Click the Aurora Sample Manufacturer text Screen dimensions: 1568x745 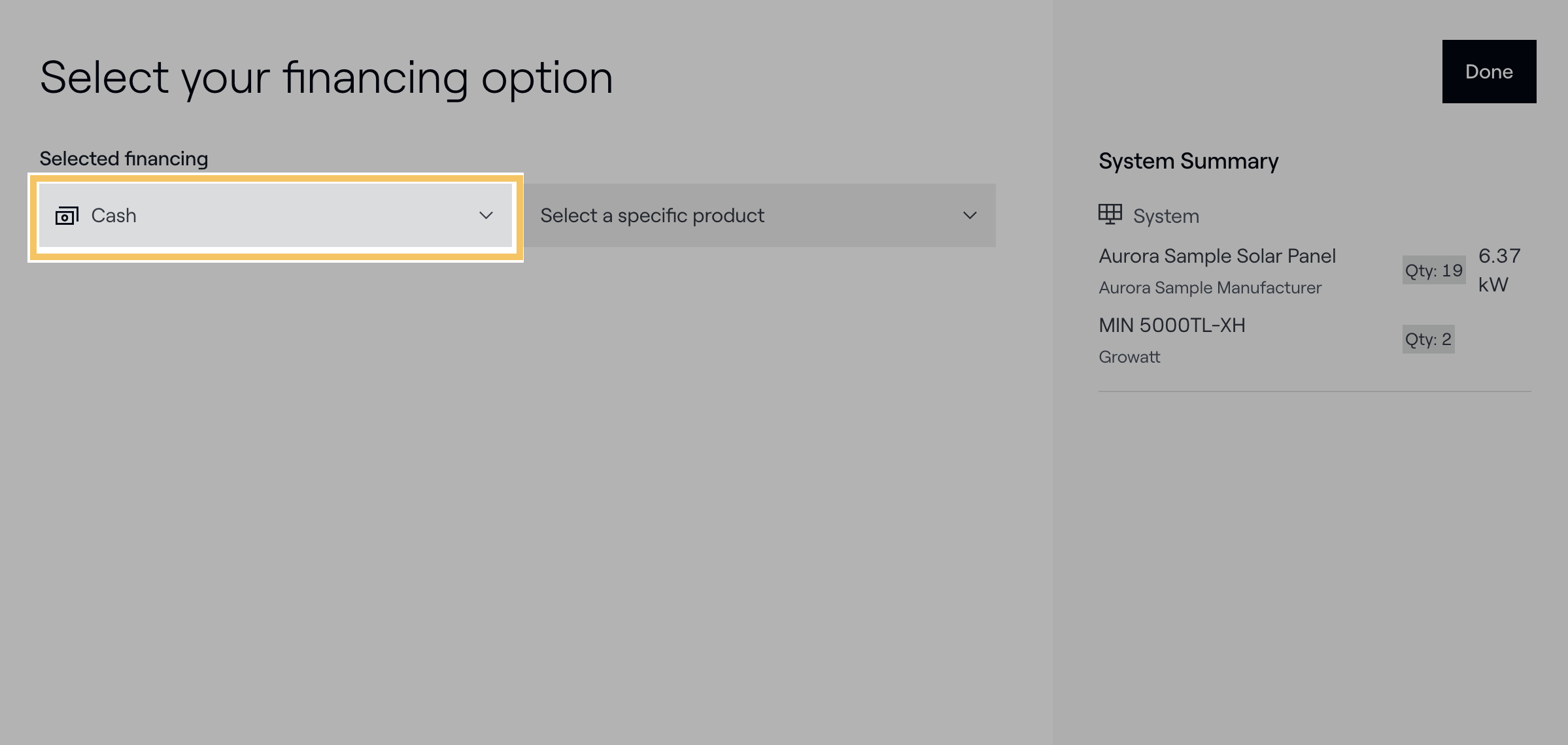click(1210, 288)
